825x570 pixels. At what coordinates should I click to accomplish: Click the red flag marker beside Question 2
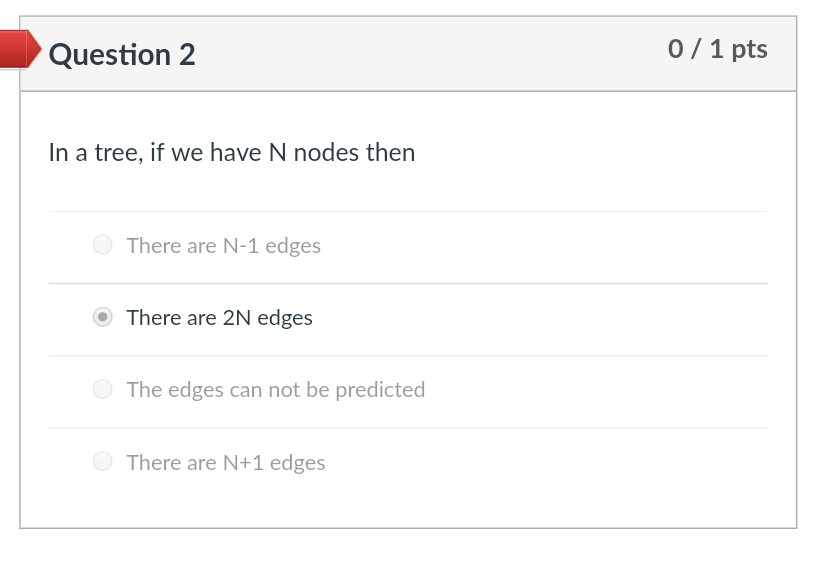18,49
